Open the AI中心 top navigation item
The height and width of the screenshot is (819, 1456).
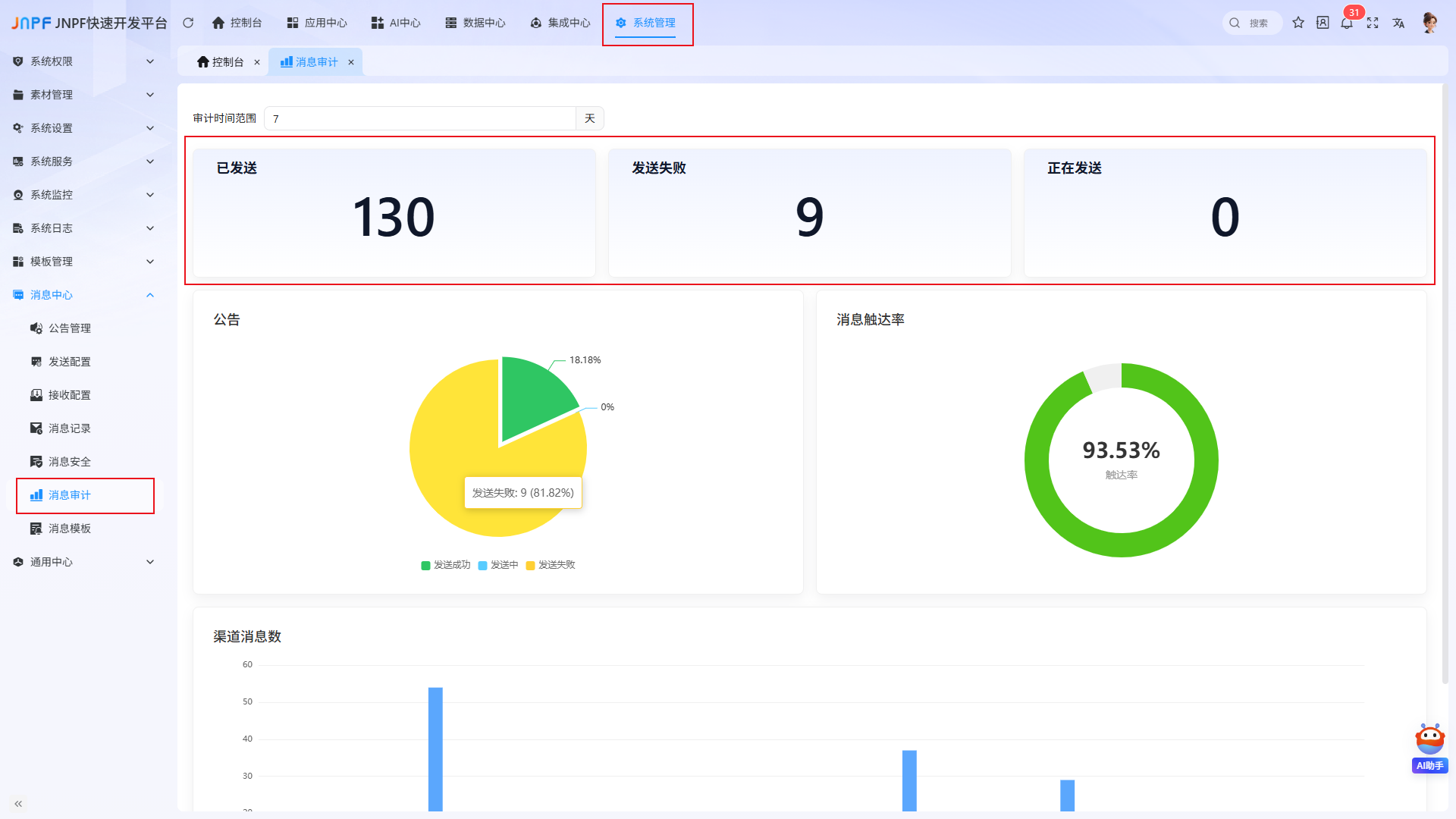click(396, 23)
